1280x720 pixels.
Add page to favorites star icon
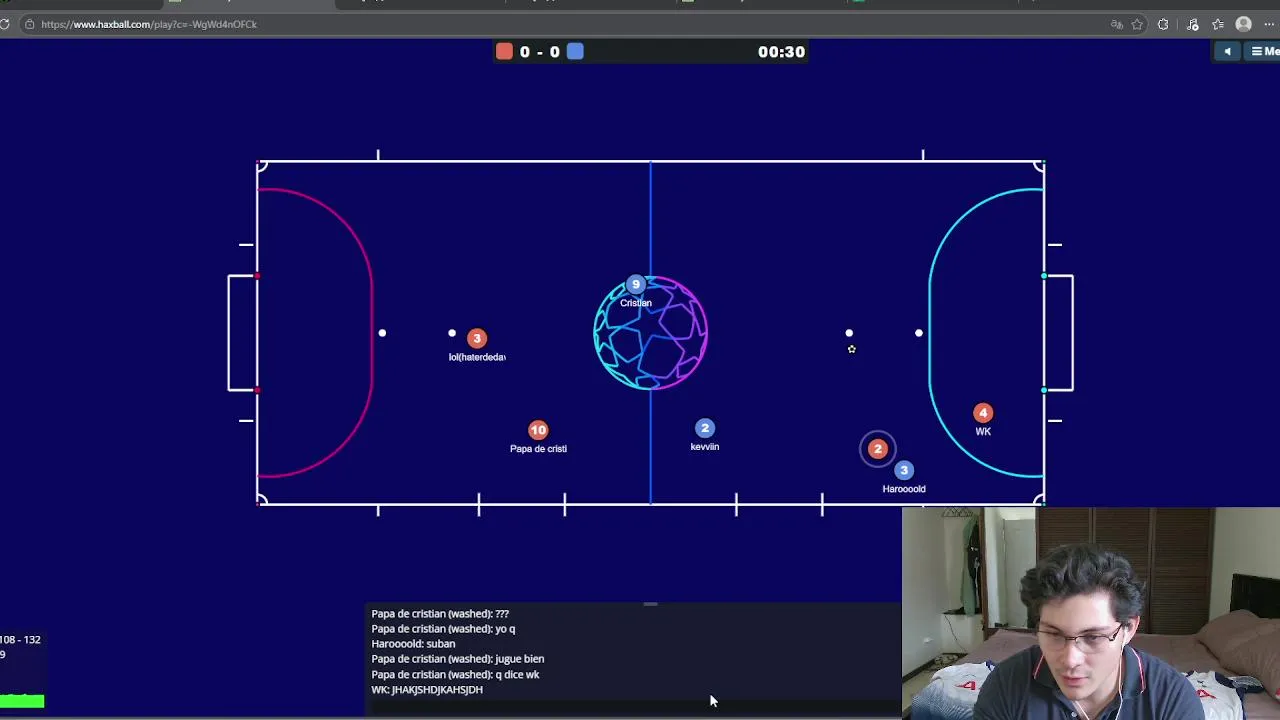1138,24
